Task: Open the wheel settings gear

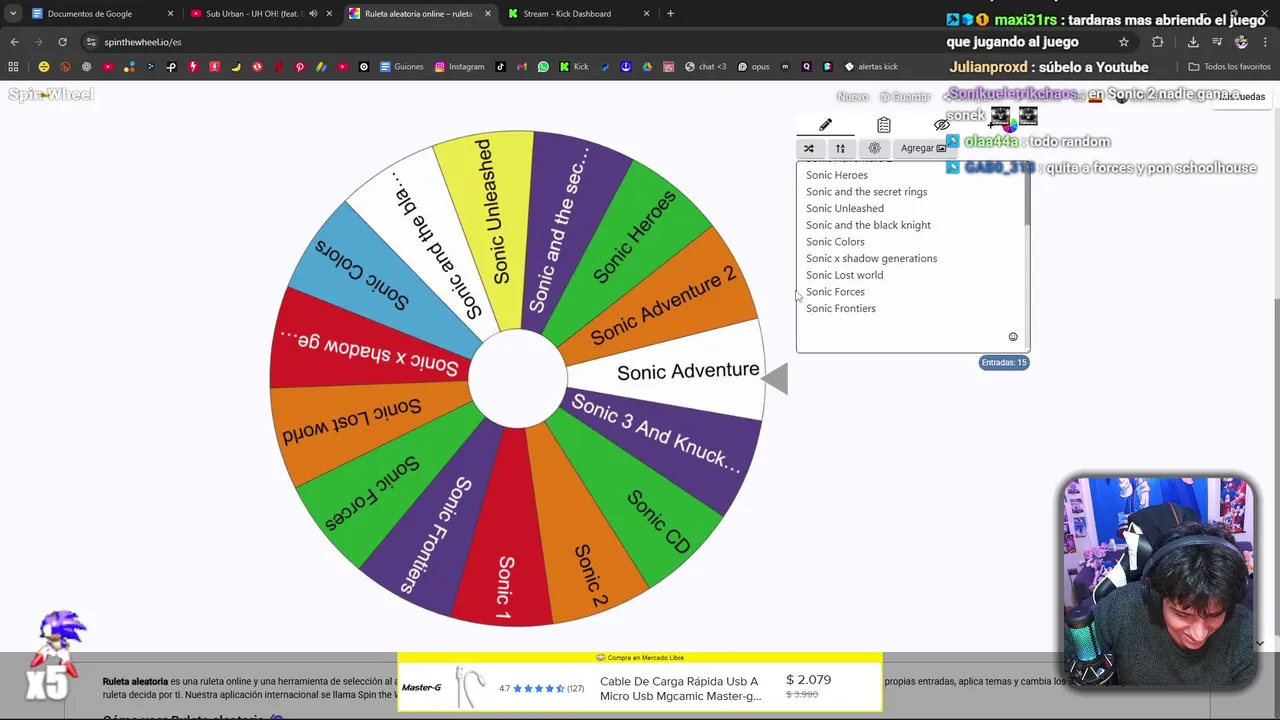Action: click(874, 148)
